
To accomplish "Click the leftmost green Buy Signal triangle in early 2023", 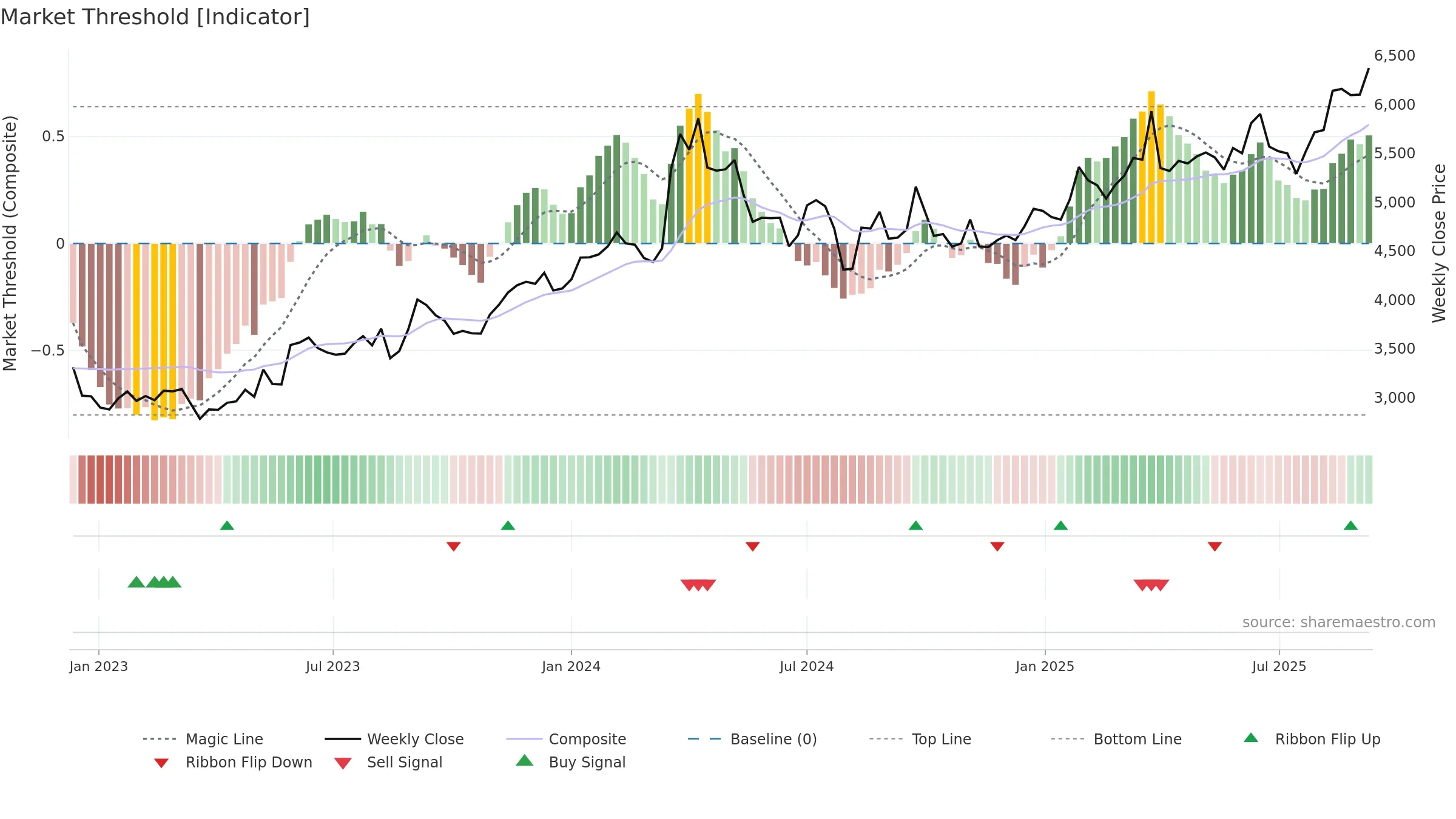I will (x=136, y=582).
